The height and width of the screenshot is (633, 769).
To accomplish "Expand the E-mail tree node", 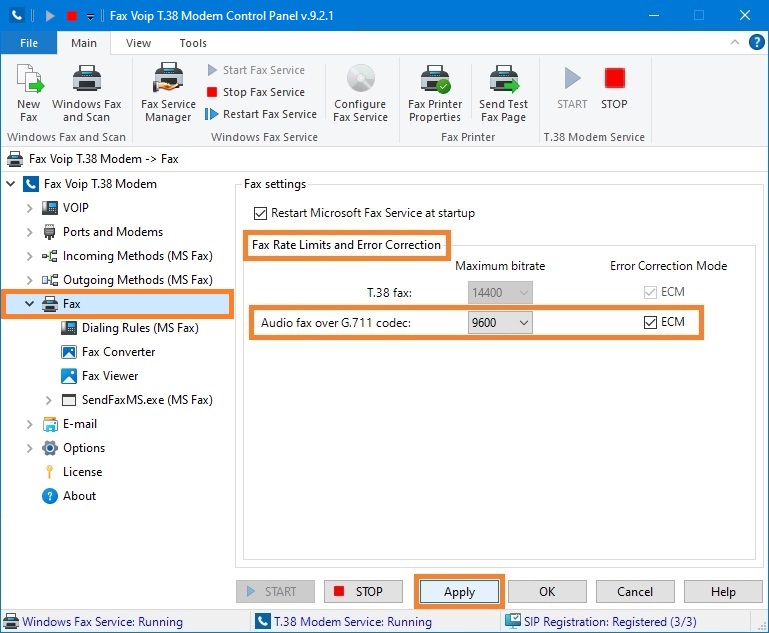I will (x=30, y=424).
